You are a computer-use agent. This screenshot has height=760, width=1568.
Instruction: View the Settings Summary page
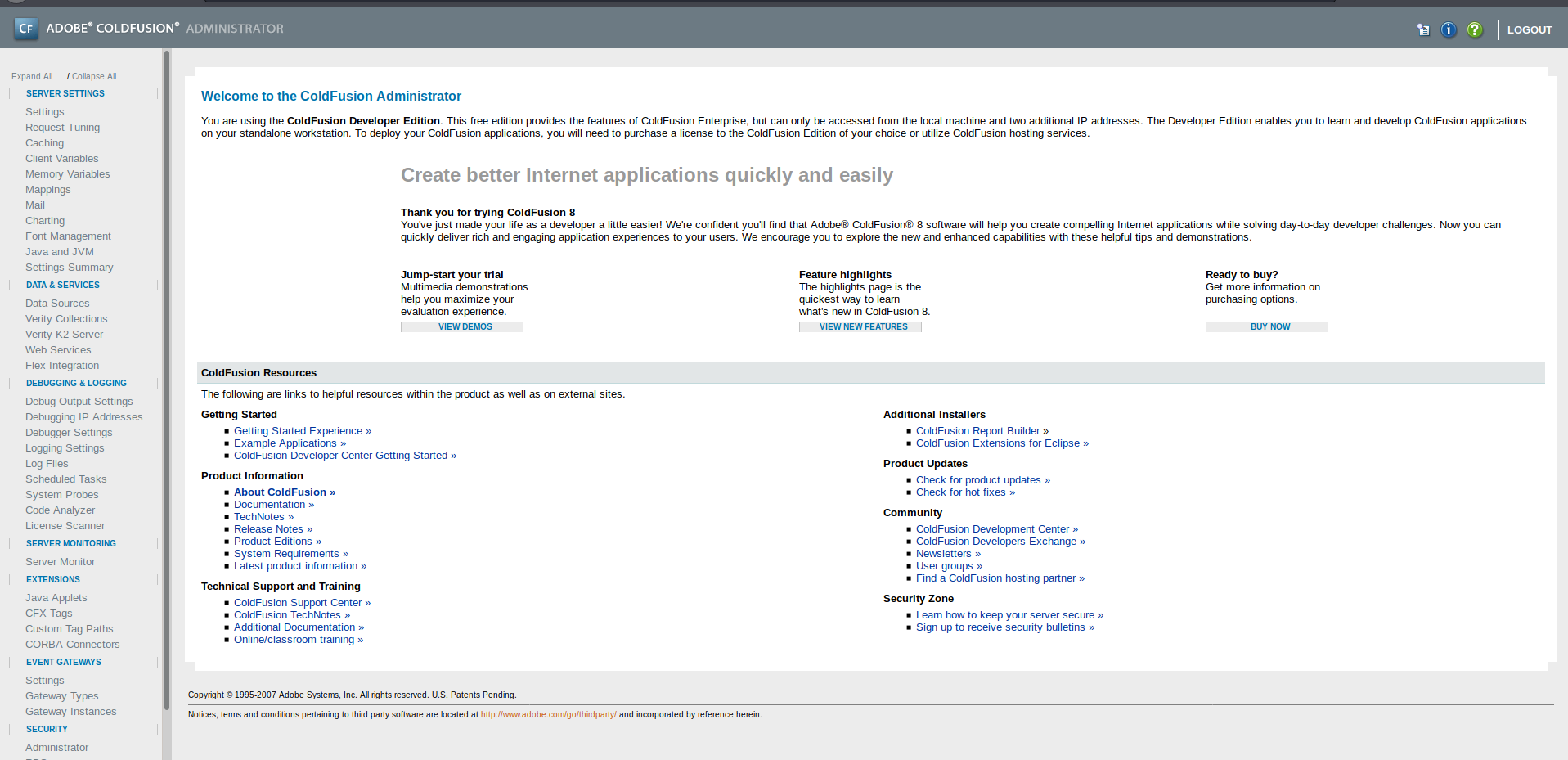coord(70,268)
